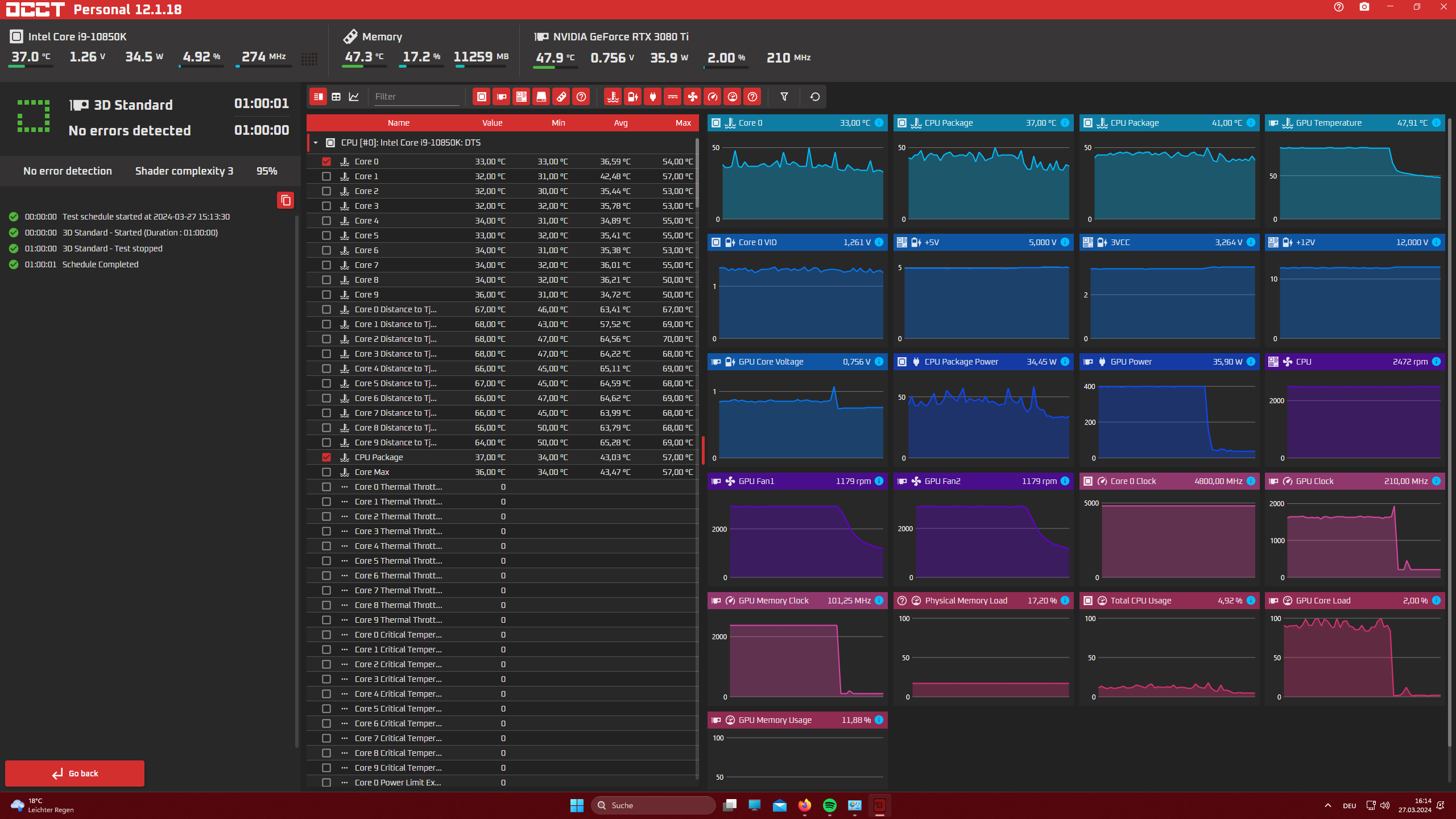1456x819 pixels.
Task: Open Firefox from the taskbar
Action: (x=804, y=805)
